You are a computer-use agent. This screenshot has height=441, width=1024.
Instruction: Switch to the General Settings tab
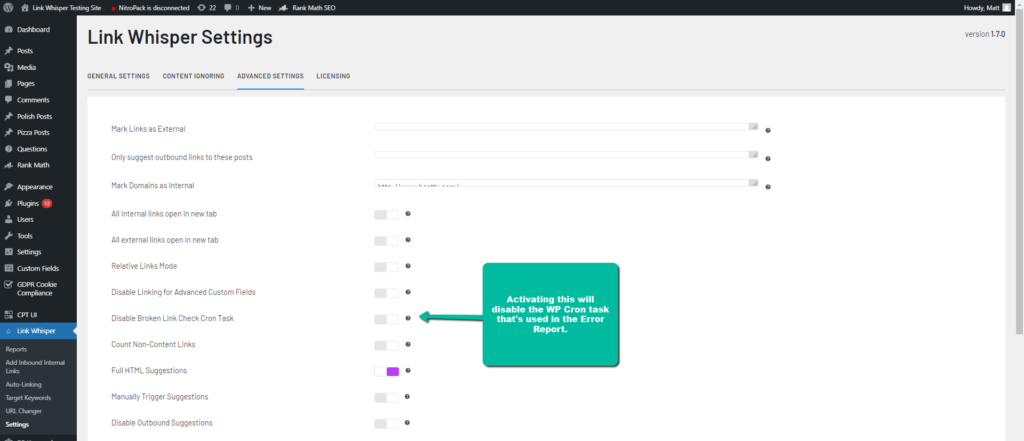click(x=118, y=76)
